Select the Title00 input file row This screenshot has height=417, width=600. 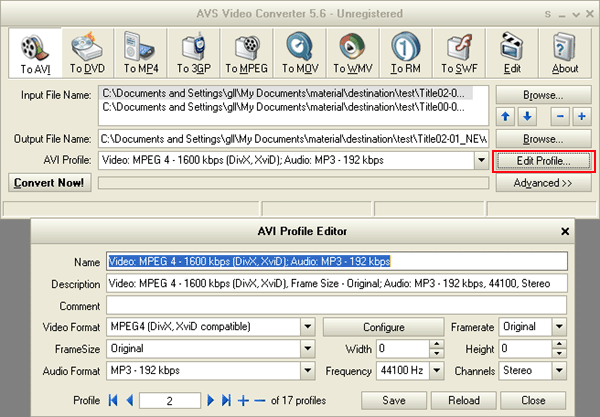pos(286,107)
